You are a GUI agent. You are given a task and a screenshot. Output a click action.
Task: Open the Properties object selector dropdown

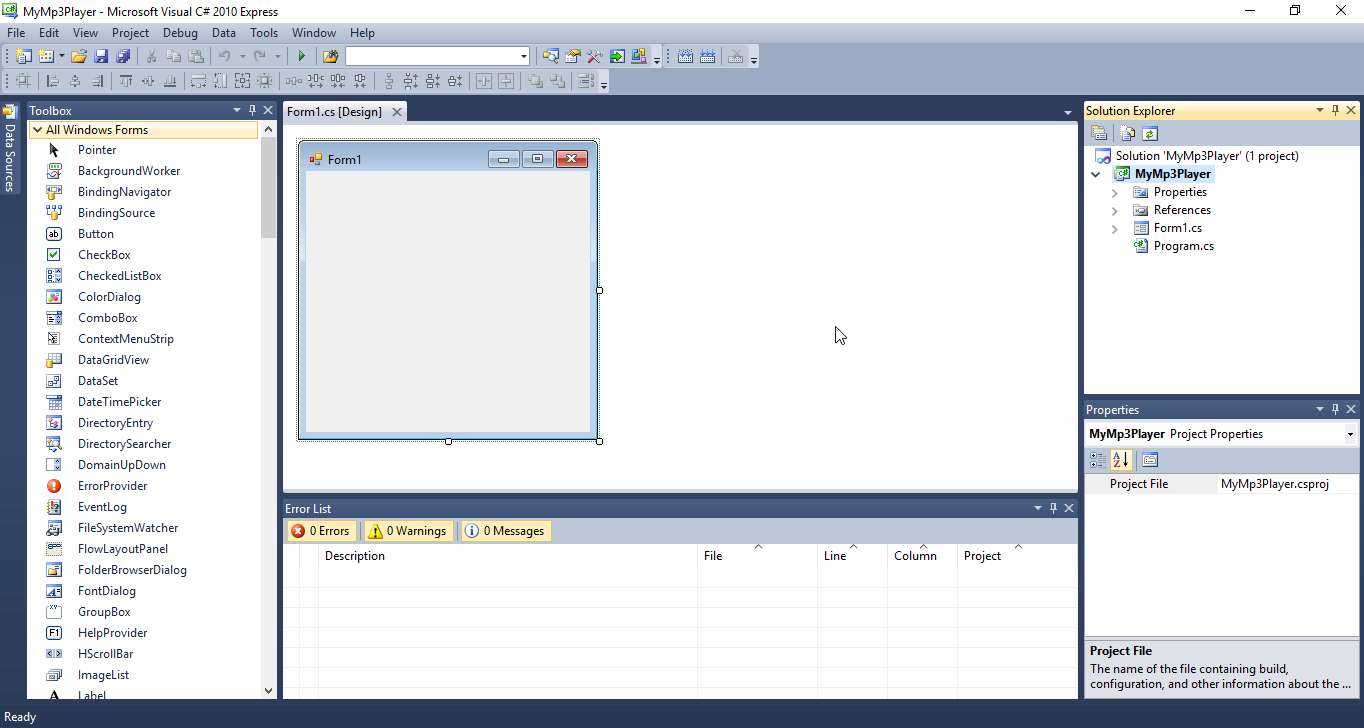(x=1350, y=434)
